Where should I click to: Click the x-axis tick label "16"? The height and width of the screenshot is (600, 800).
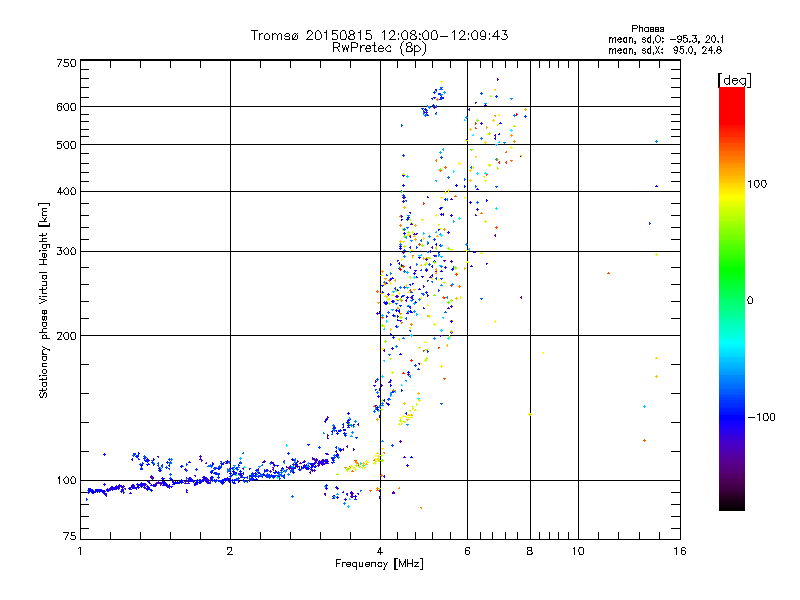[x=680, y=551]
